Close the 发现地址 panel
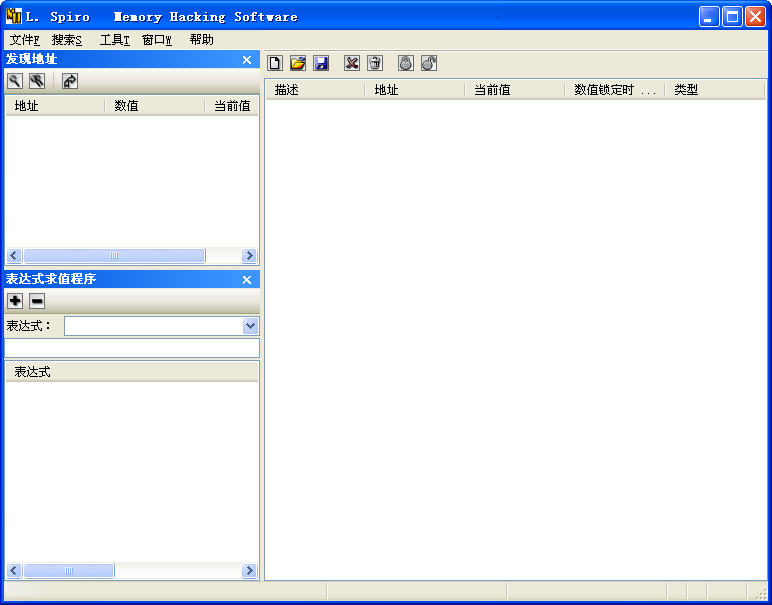The image size is (772, 605). point(247,60)
